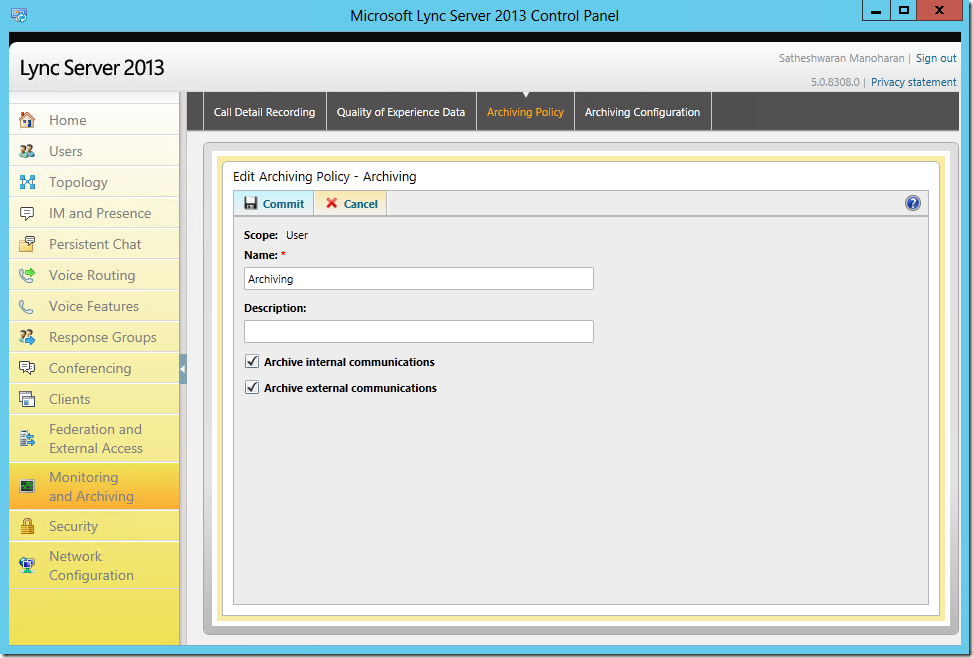Viewport: 973px width, 658px height.
Task: Click the Conferencing chat bubbles icon
Action: 27,368
